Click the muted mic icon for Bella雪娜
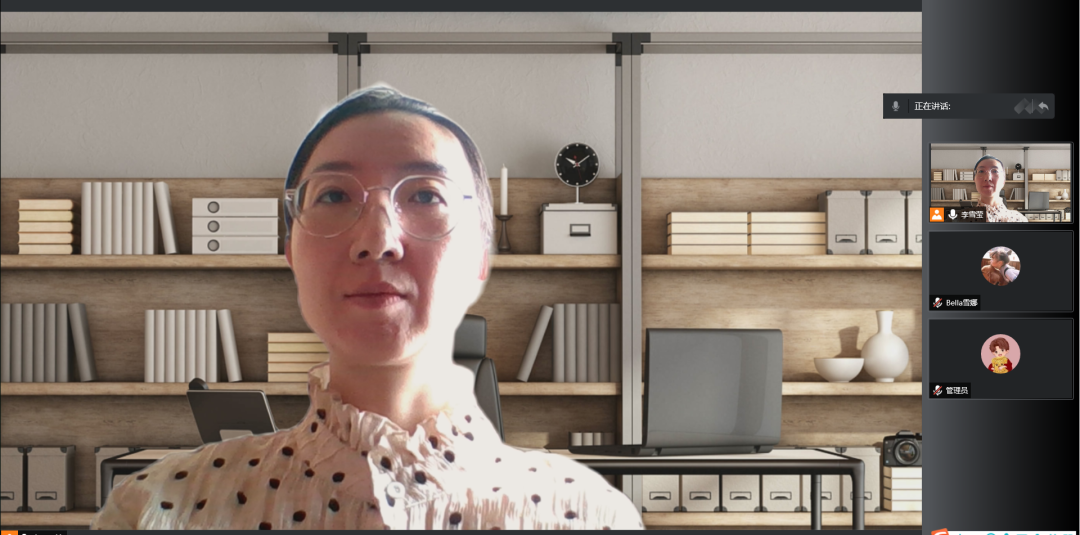 (x=937, y=302)
